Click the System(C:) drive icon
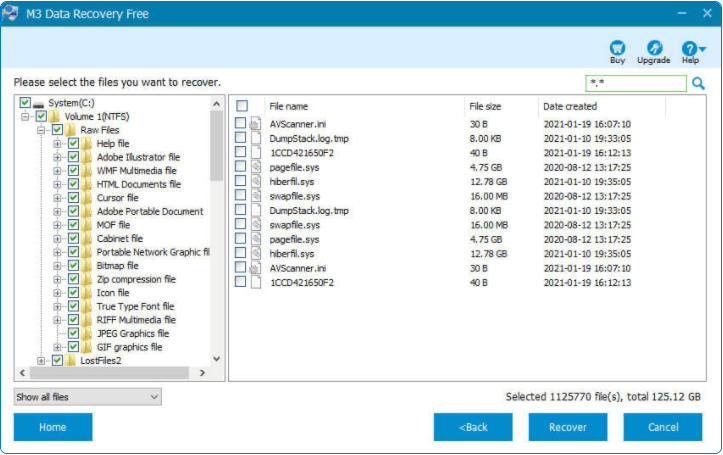Screen dimensions: 723x455 pos(38,103)
